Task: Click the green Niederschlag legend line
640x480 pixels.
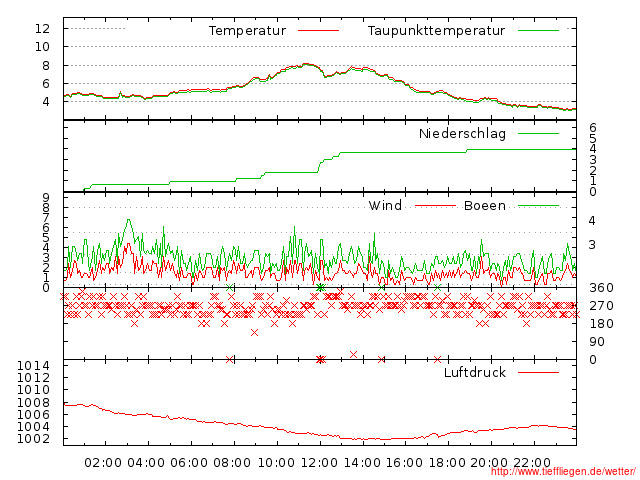Action: pos(538,133)
